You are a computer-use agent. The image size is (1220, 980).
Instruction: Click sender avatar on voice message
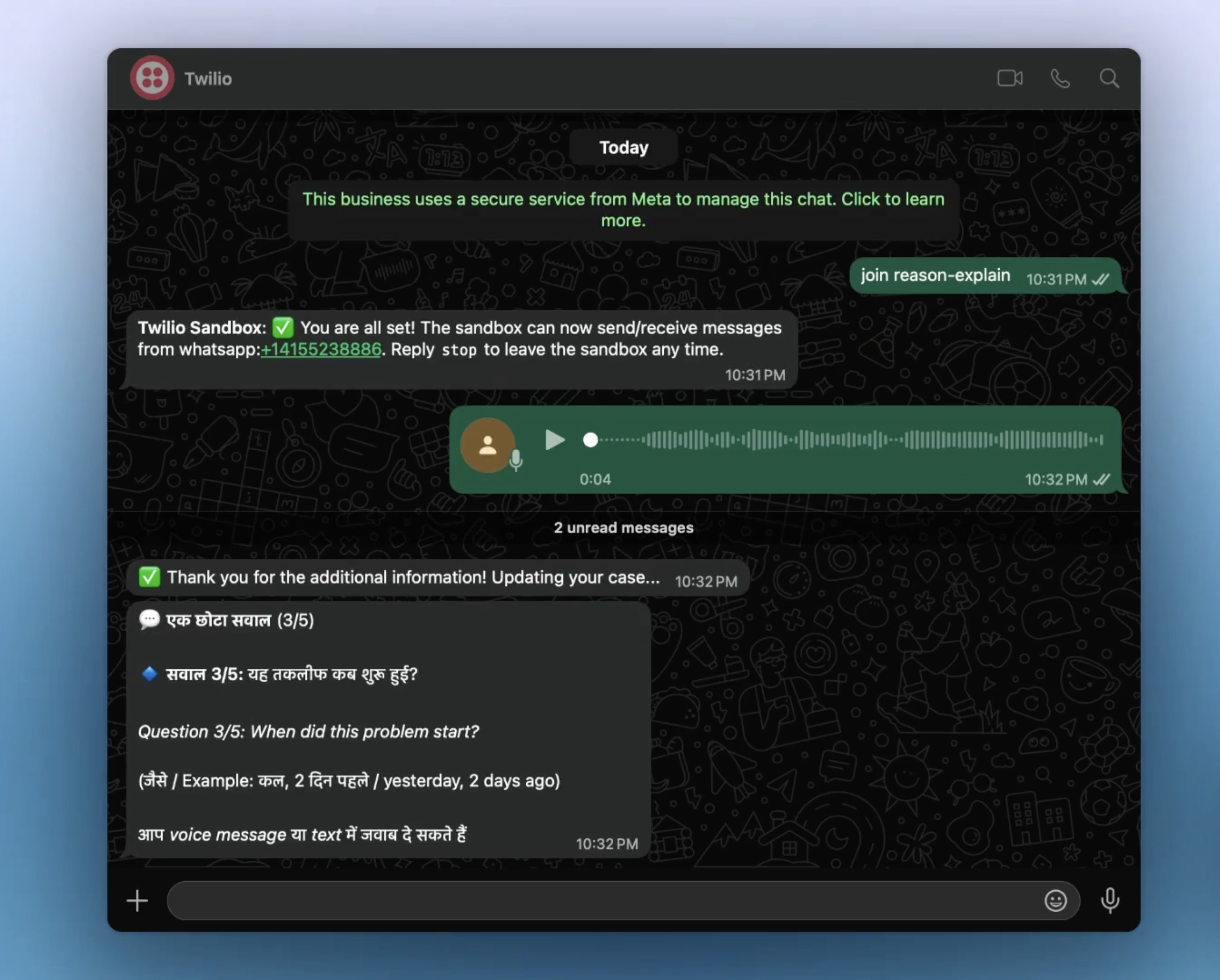pyautogui.click(x=487, y=445)
